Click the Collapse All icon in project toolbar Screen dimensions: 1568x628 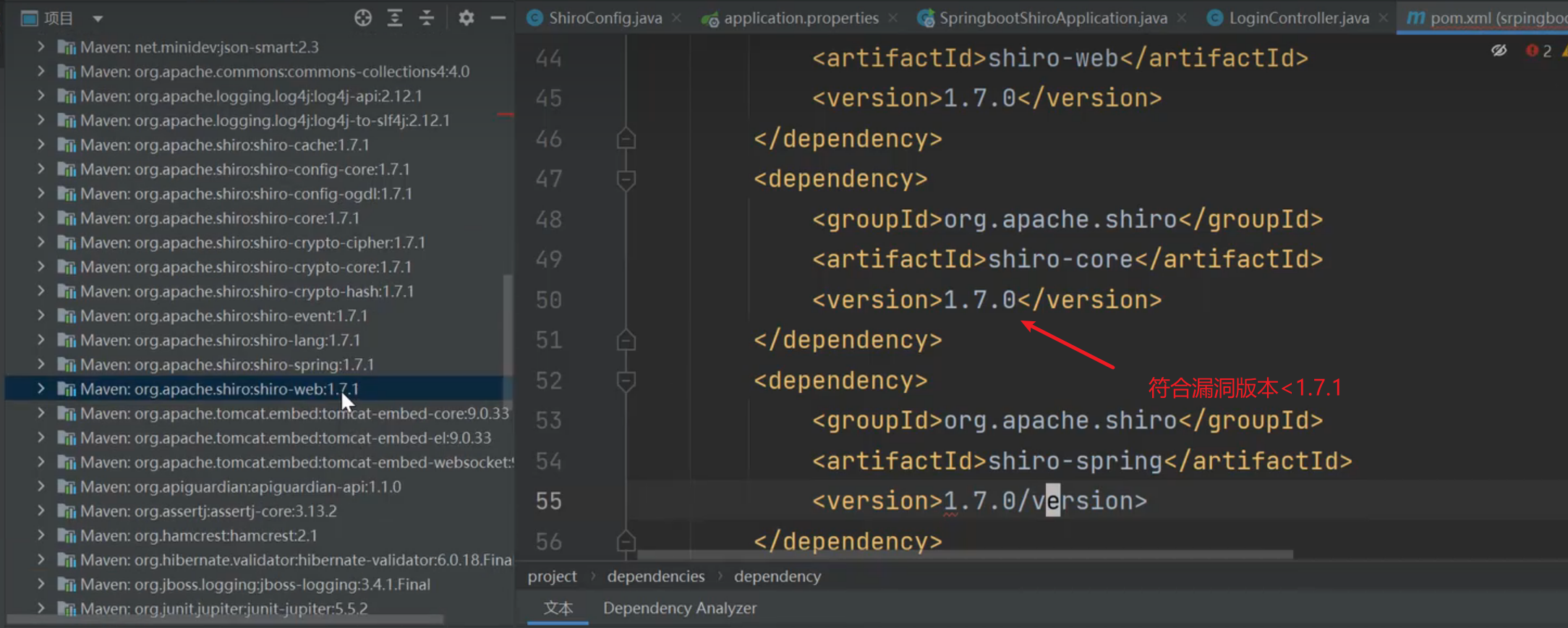click(x=427, y=18)
